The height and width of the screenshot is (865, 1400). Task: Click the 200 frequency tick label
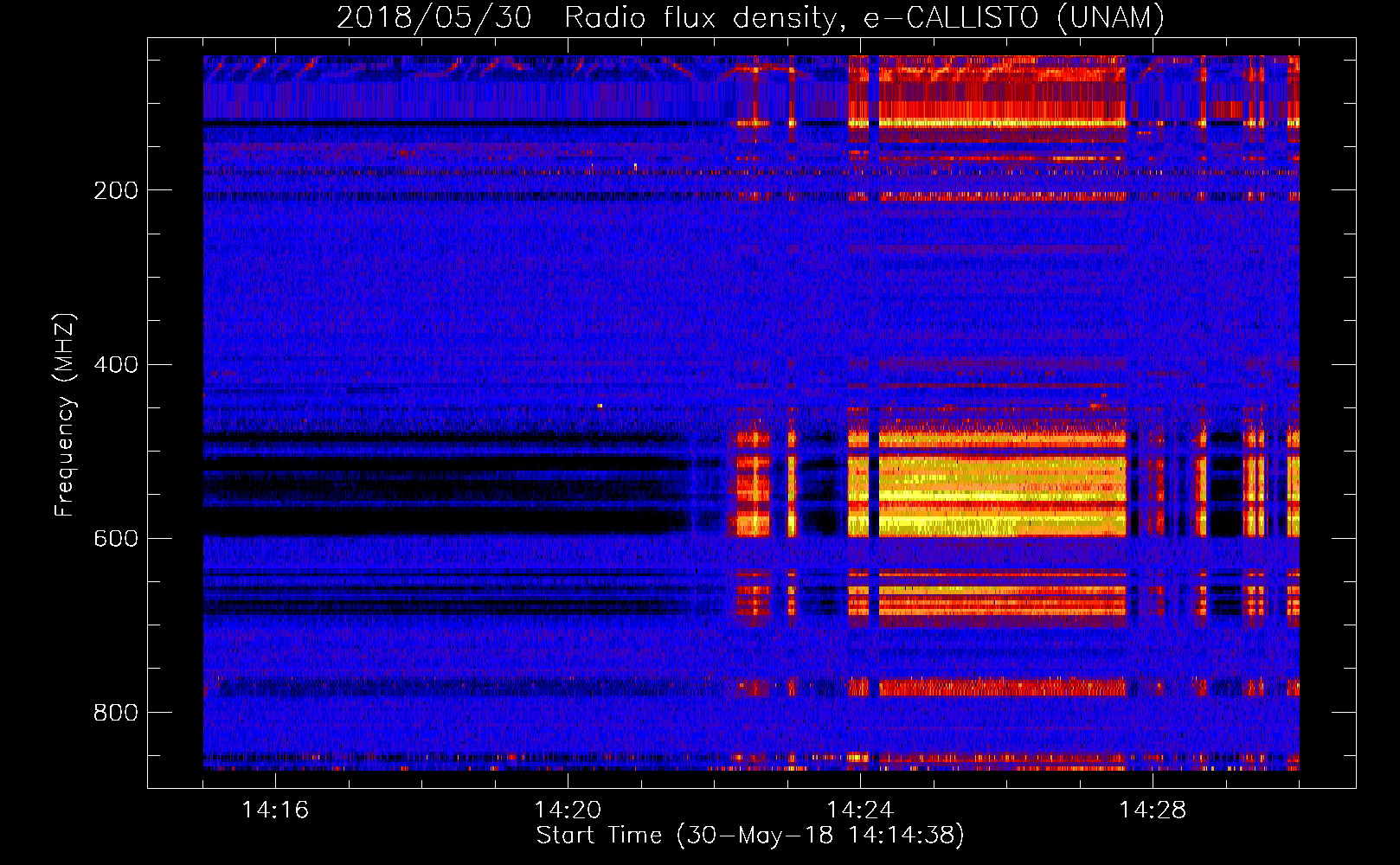click(x=115, y=190)
